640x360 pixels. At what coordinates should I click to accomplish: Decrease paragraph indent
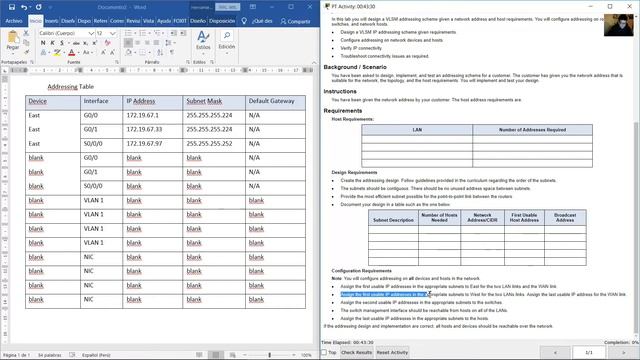click(173, 33)
